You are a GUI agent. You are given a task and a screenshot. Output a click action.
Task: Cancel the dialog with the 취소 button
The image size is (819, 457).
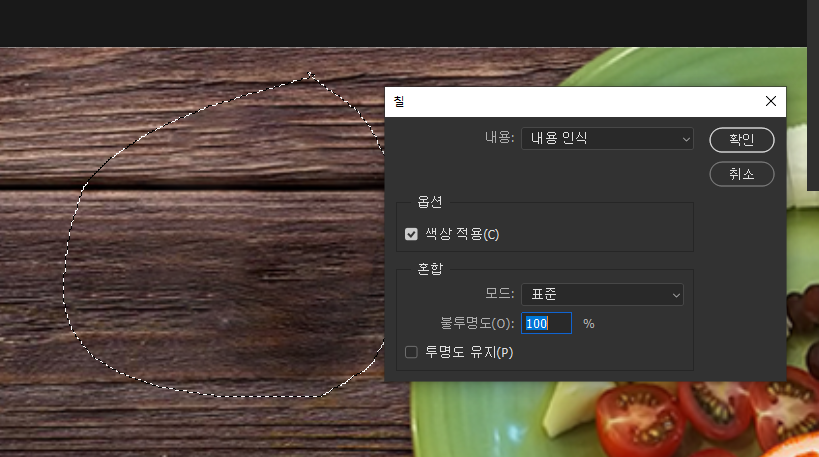(x=742, y=174)
